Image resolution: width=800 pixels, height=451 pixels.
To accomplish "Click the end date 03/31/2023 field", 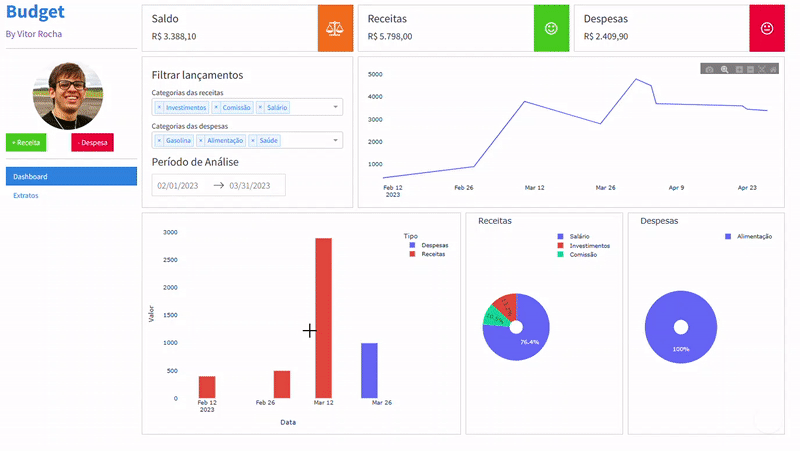I will pyautogui.click(x=250, y=186).
